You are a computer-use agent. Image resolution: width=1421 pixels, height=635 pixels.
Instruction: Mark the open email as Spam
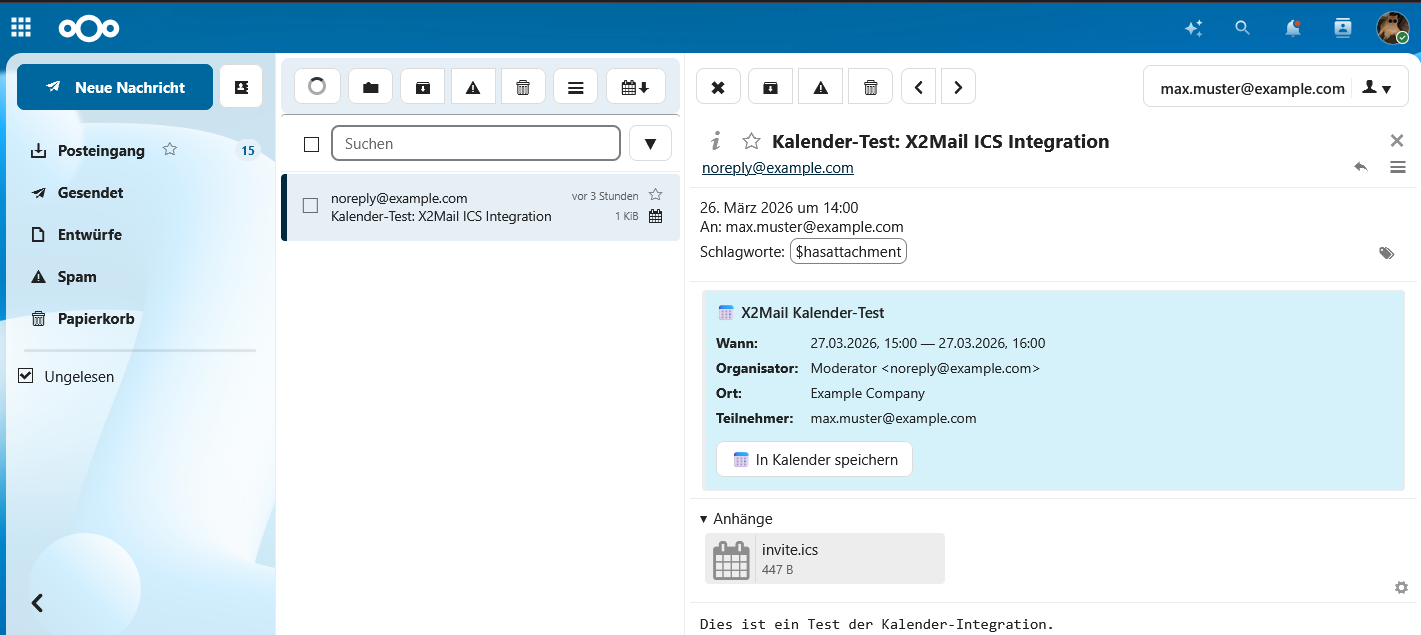click(820, 86)
